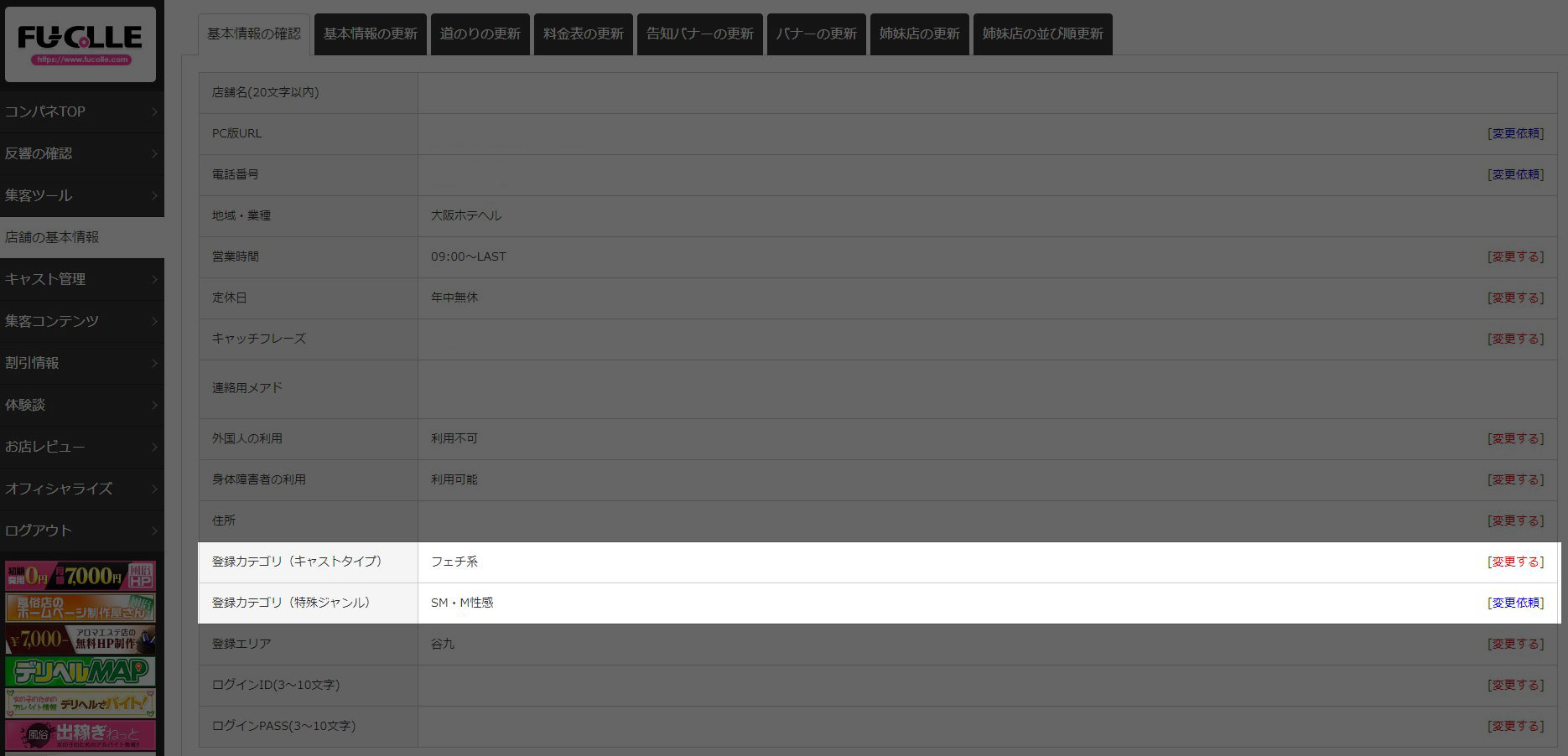This screenshot has width=1568, height=756.
Task: Click the FUCOLLE logo
Action: (x=80, y=44)
